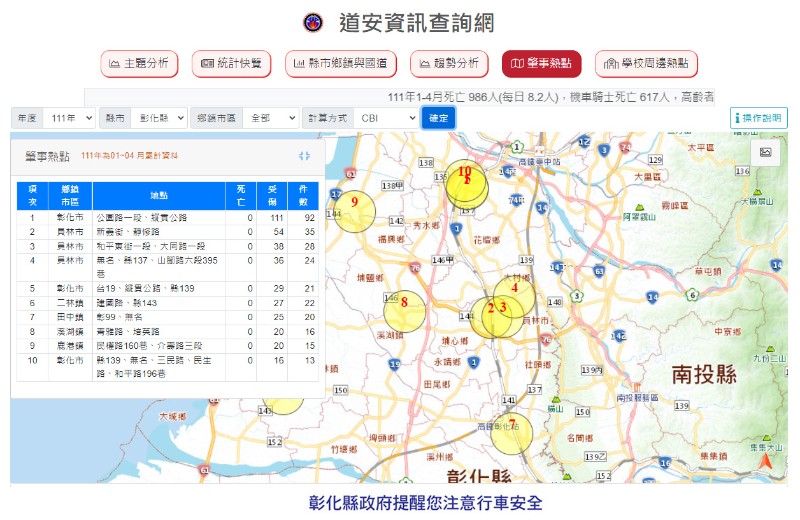The width and height of the screenshot is (800, 520).
Task: Click the site logo emblem beside the title
Action: click(x=313, y=23)
